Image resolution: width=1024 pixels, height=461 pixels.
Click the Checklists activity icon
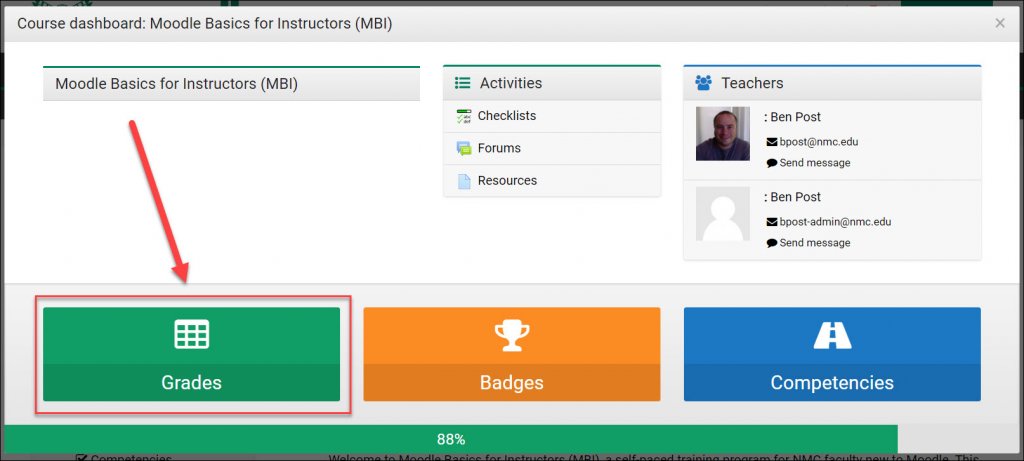pos(464,116)
